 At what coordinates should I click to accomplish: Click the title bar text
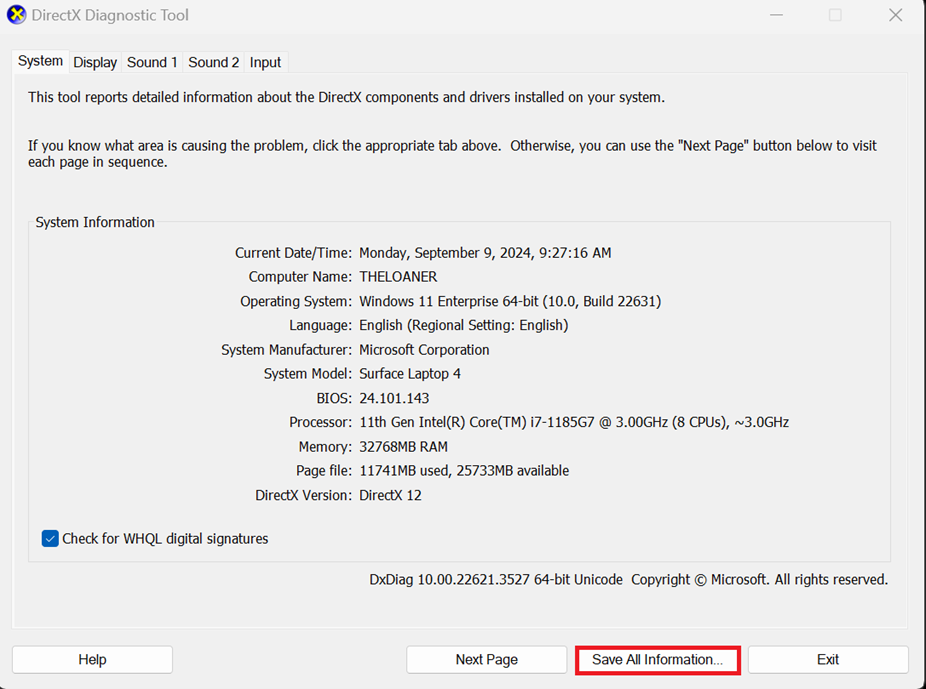click(110, 15)
